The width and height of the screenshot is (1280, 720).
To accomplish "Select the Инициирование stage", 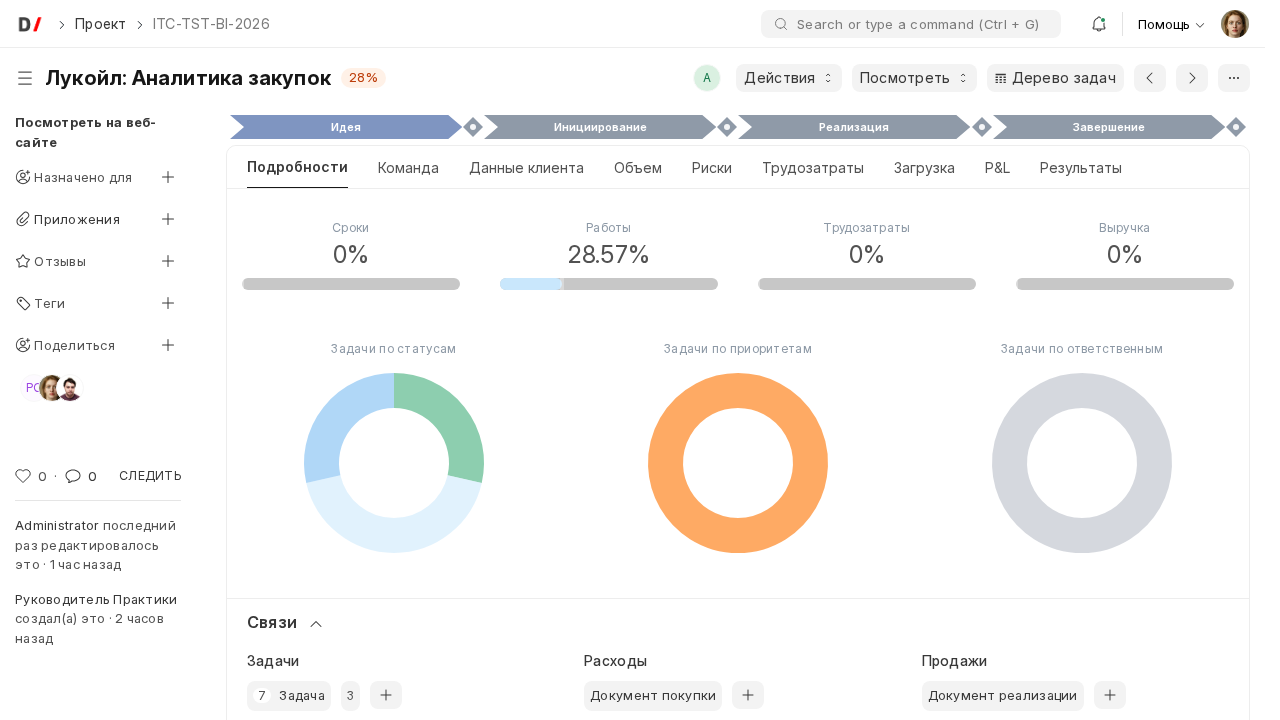I will 600,127.
